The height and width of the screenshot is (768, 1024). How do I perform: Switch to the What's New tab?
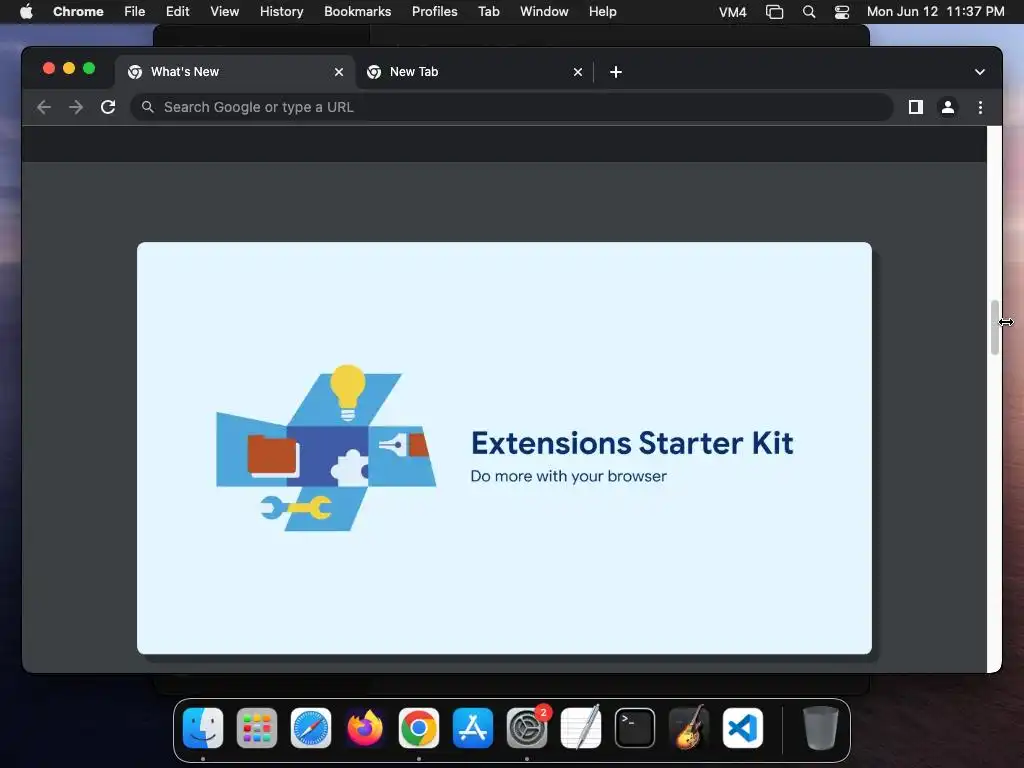235,72
